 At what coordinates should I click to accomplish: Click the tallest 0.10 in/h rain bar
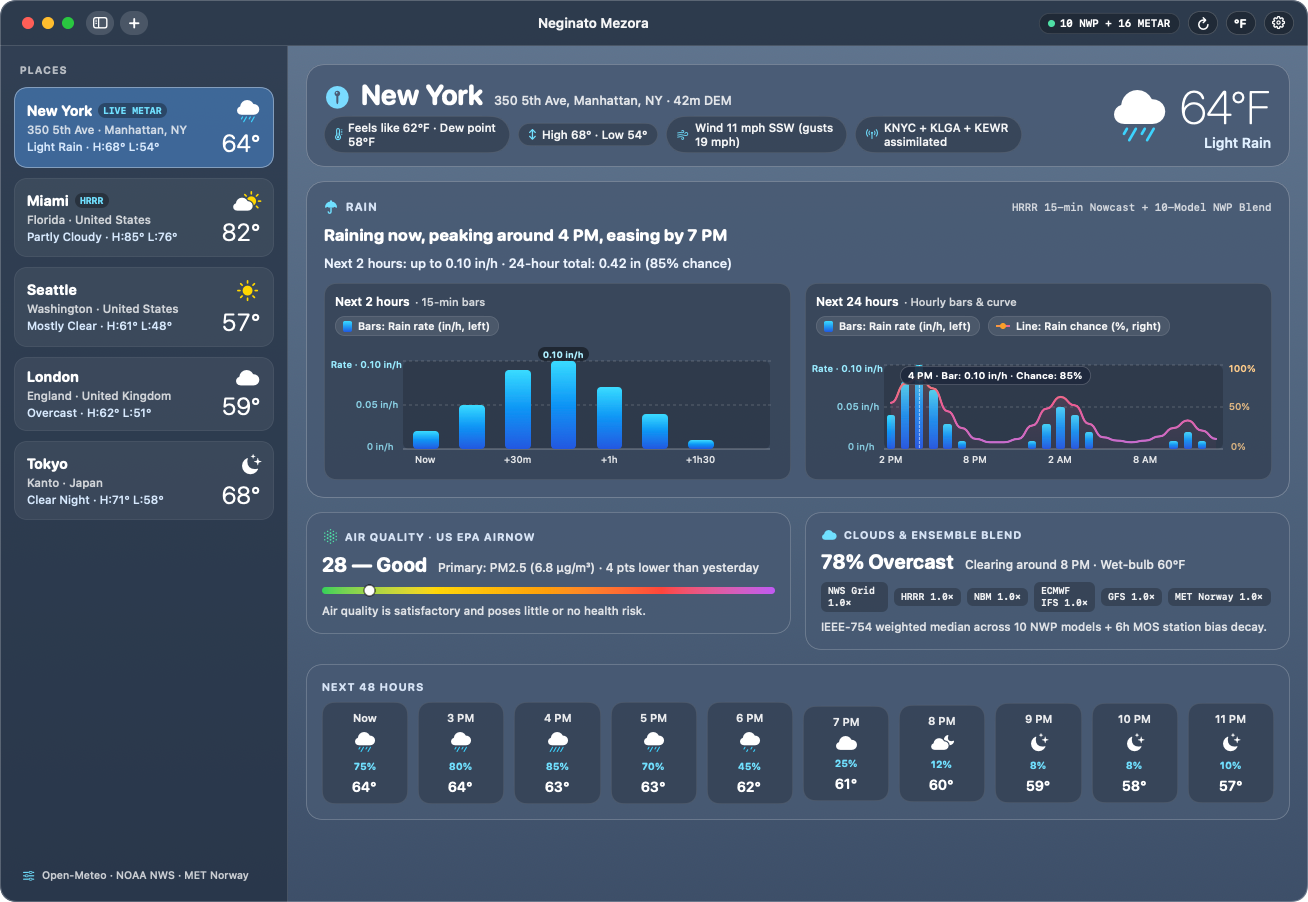(x=563, y=405)
